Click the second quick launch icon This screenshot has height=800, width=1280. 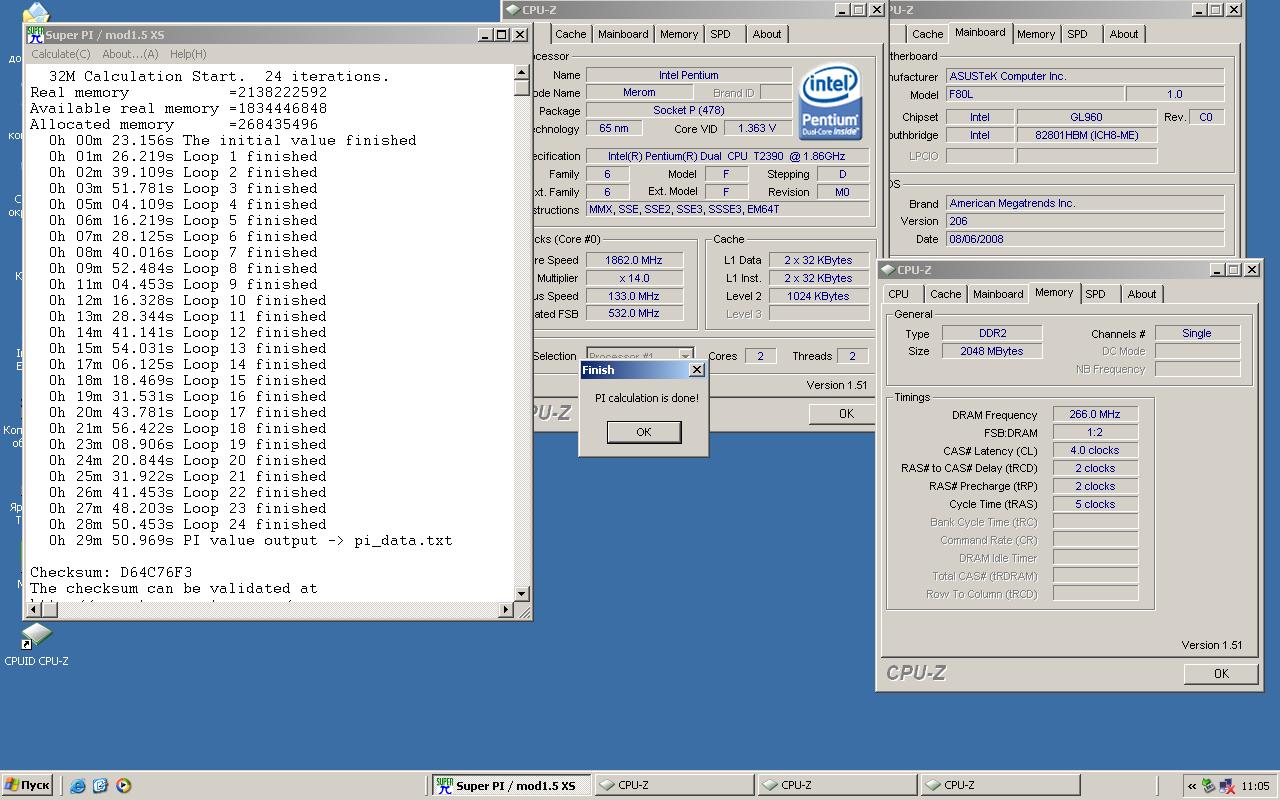(100, 786)
